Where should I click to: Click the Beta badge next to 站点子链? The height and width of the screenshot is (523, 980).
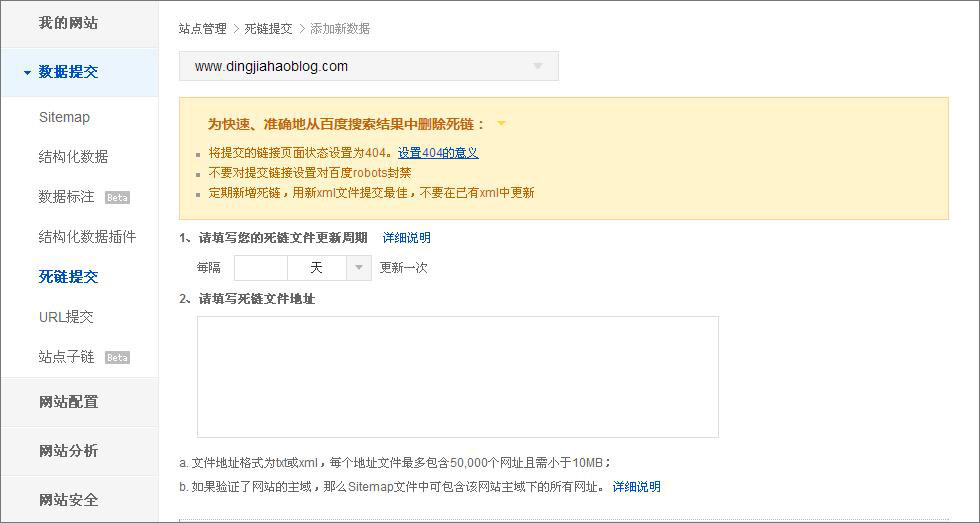(117, 358)
